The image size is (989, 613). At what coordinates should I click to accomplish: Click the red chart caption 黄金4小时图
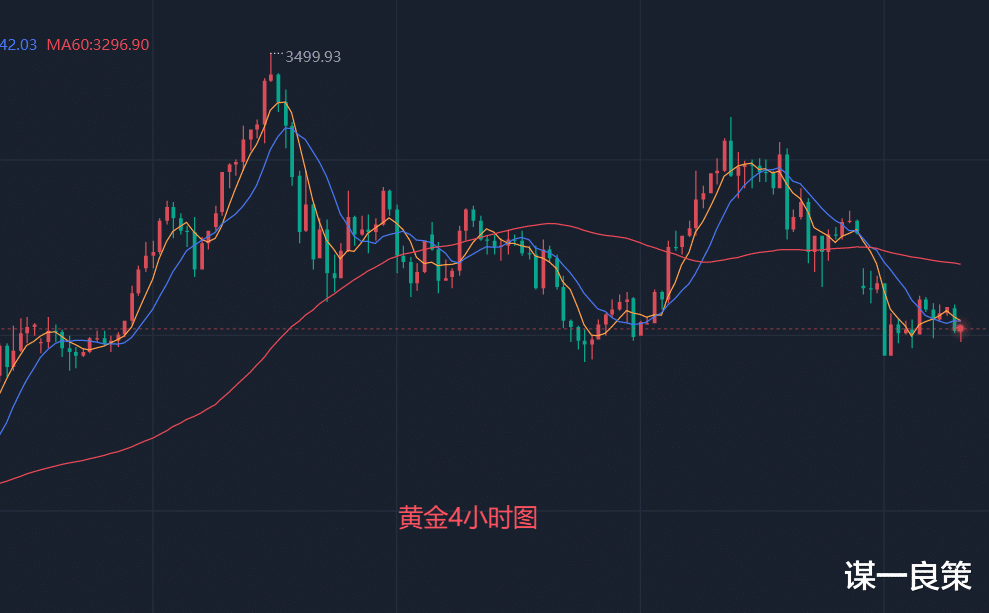468,517
